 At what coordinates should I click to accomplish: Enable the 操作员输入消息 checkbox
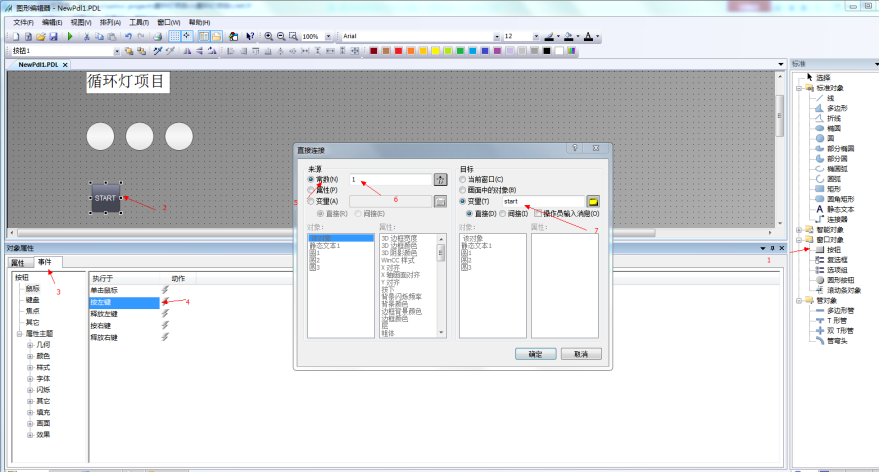540,213
